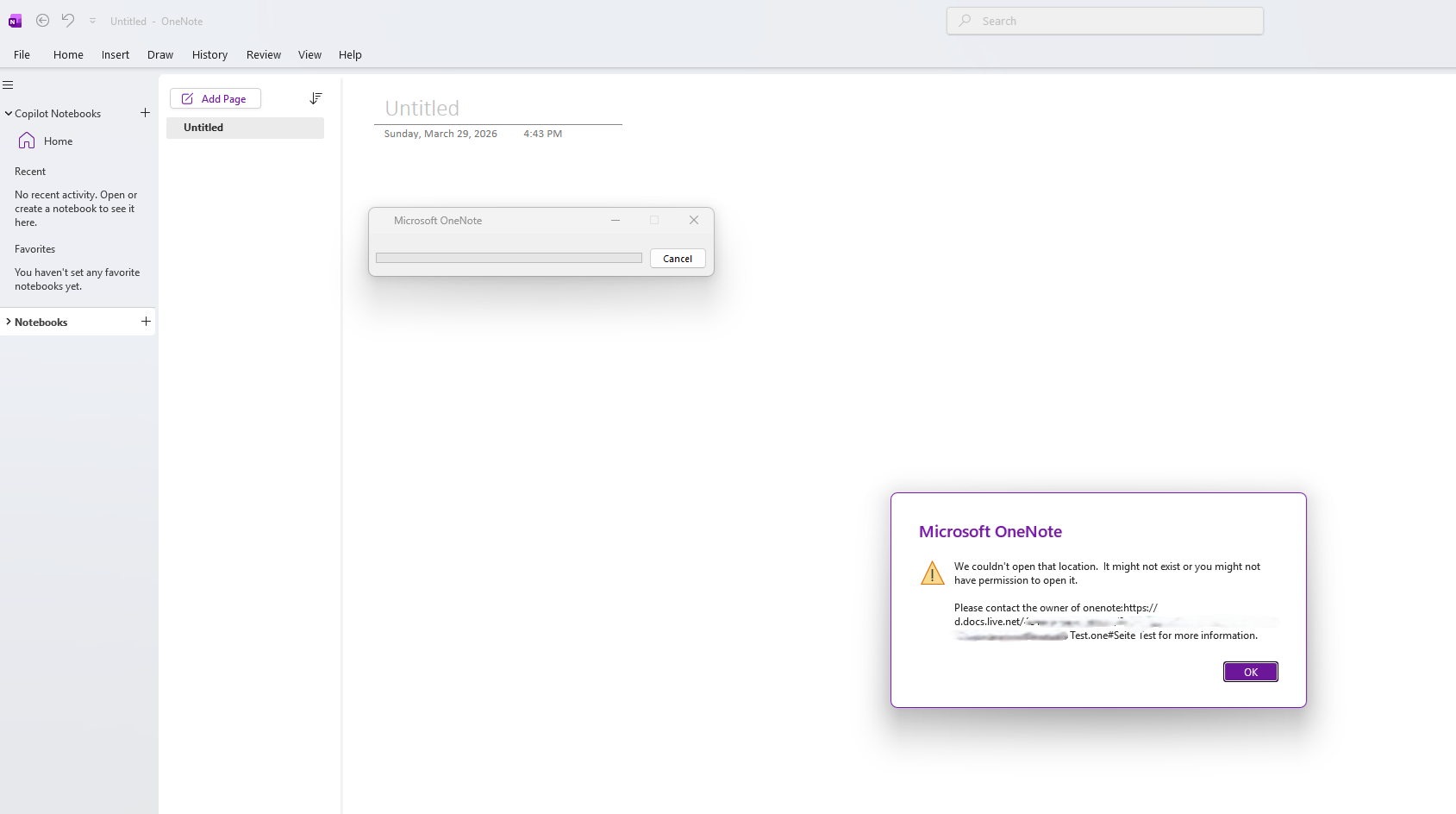Open the Review ribbon tab
1456x814 pixels.
point(264,54)
